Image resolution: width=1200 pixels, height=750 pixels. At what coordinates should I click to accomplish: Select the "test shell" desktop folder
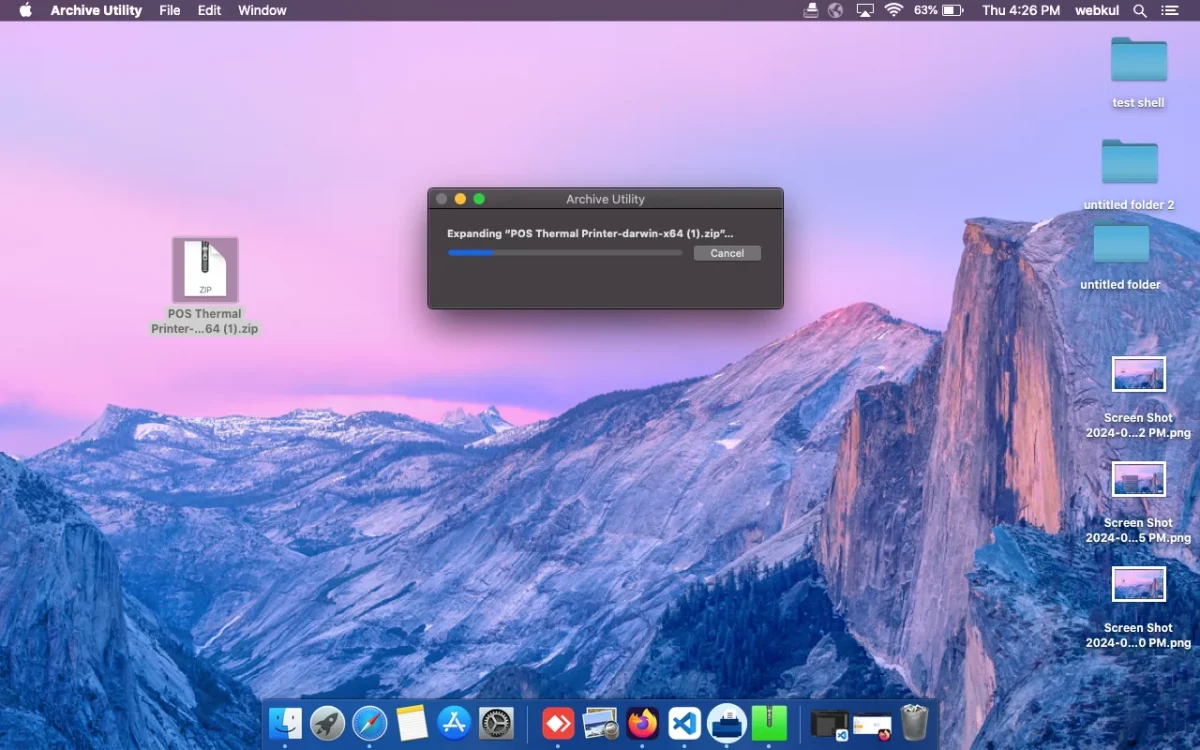pyautogui.click(x=1138, y=61)
